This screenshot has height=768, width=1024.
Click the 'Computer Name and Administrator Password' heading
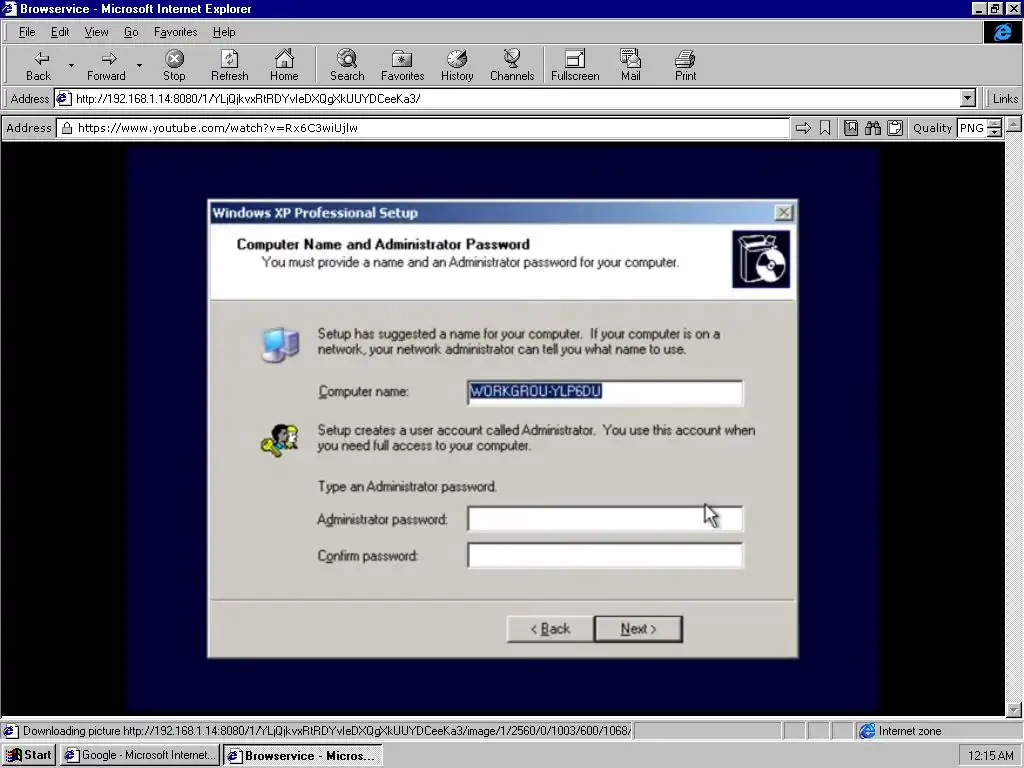pos(383,244)
